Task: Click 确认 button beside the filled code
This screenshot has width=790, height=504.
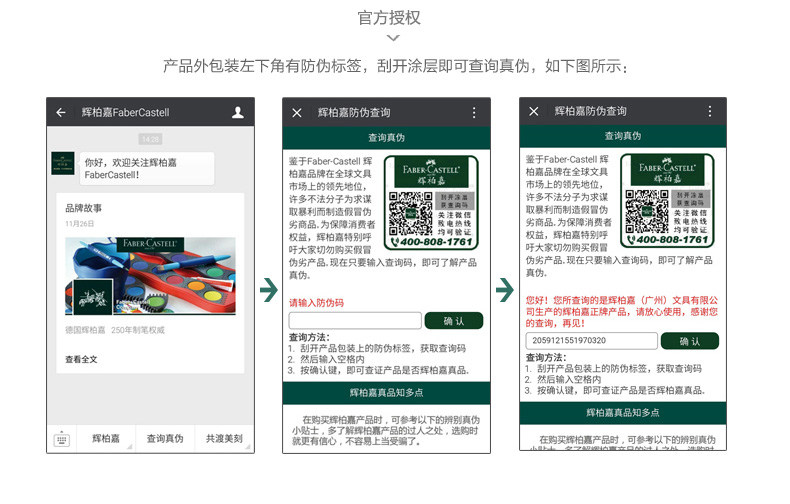Action: pyautogui.click(x=690, y=341)
